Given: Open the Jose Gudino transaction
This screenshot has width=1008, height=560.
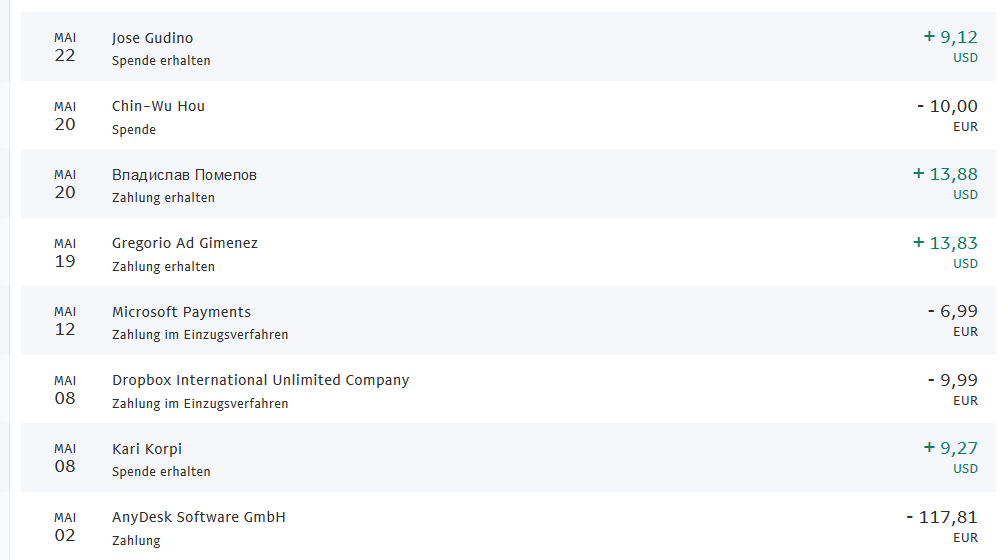Looking at the screenshot, I should pyautogui.click(x=152, y=38).
